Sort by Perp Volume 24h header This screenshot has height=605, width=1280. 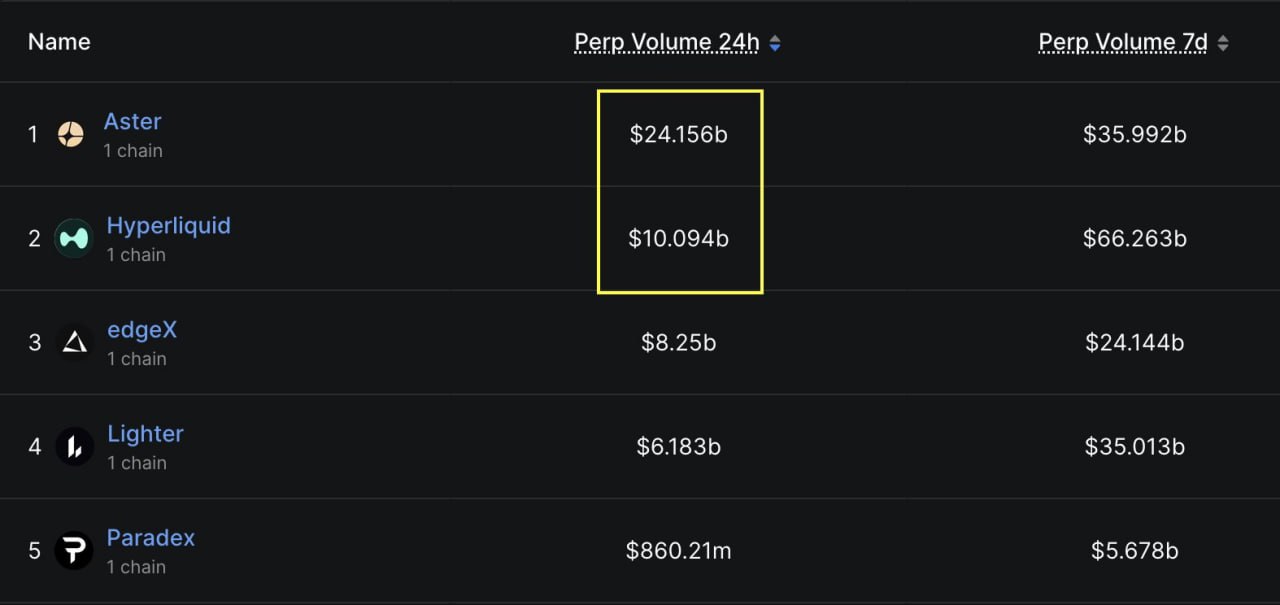(x=666, y=42)
